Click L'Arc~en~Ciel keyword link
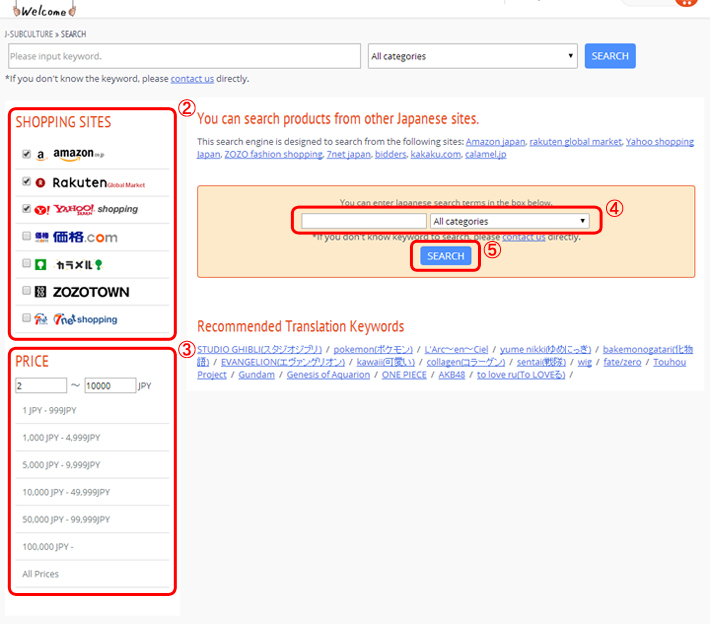Image resolution: width=710 pixels, height=624 pixels. (x=456, y=350)
